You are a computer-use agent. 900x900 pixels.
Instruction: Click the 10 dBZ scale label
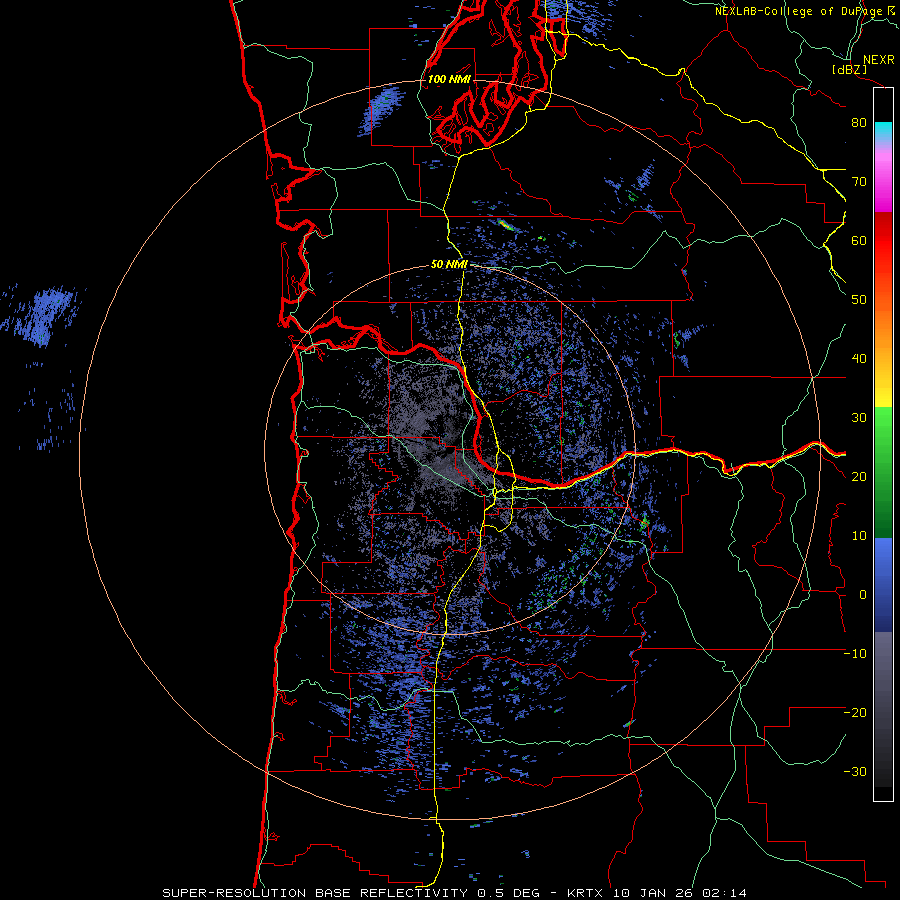859,536
